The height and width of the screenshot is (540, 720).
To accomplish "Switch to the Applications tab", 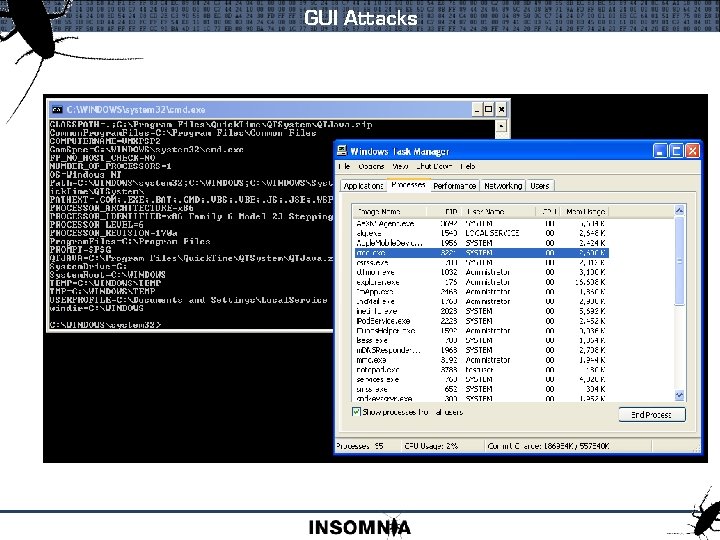I will [363, 186].
